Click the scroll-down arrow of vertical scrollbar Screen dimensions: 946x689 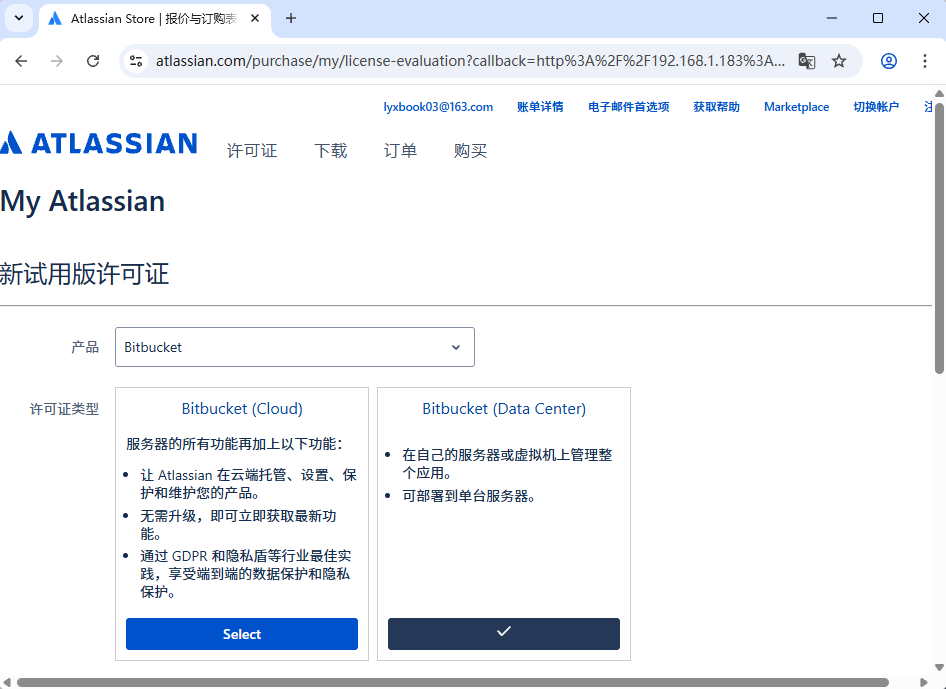pyautogui.click(x=939, y=667)
